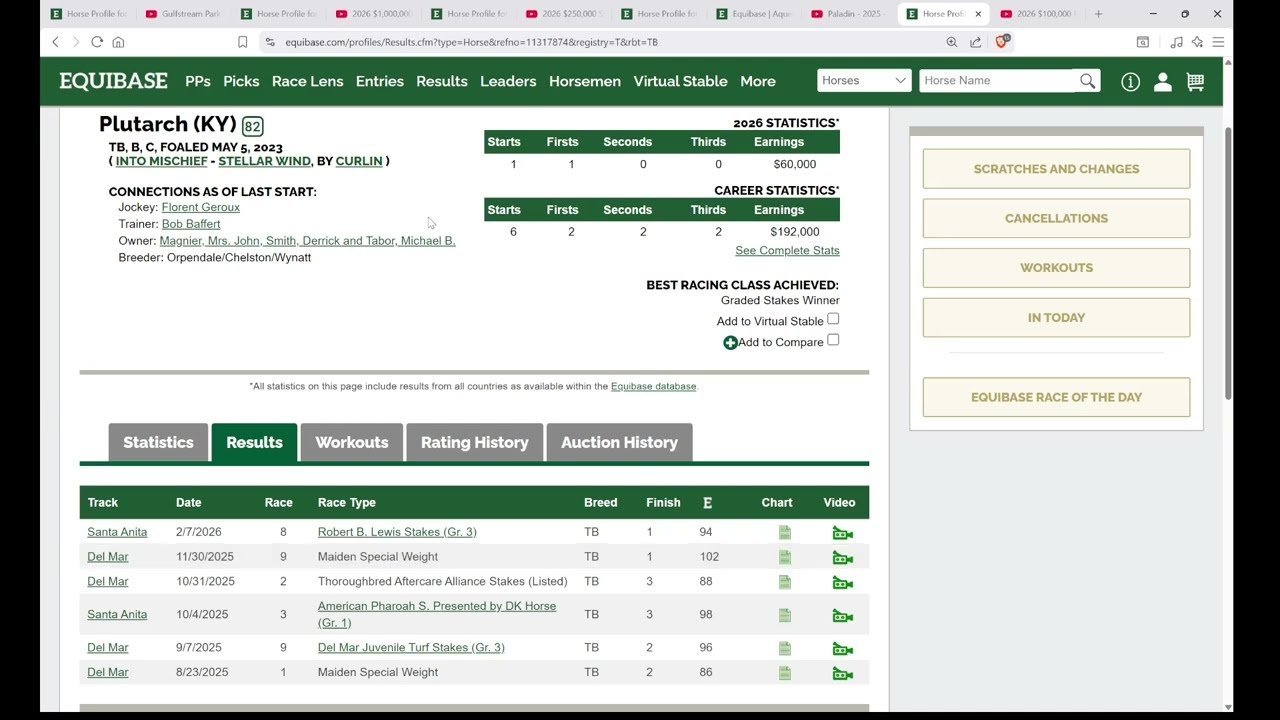Open the user account icon
The width and height of the screenshot is (1280, 720).
pos(1162,82)
